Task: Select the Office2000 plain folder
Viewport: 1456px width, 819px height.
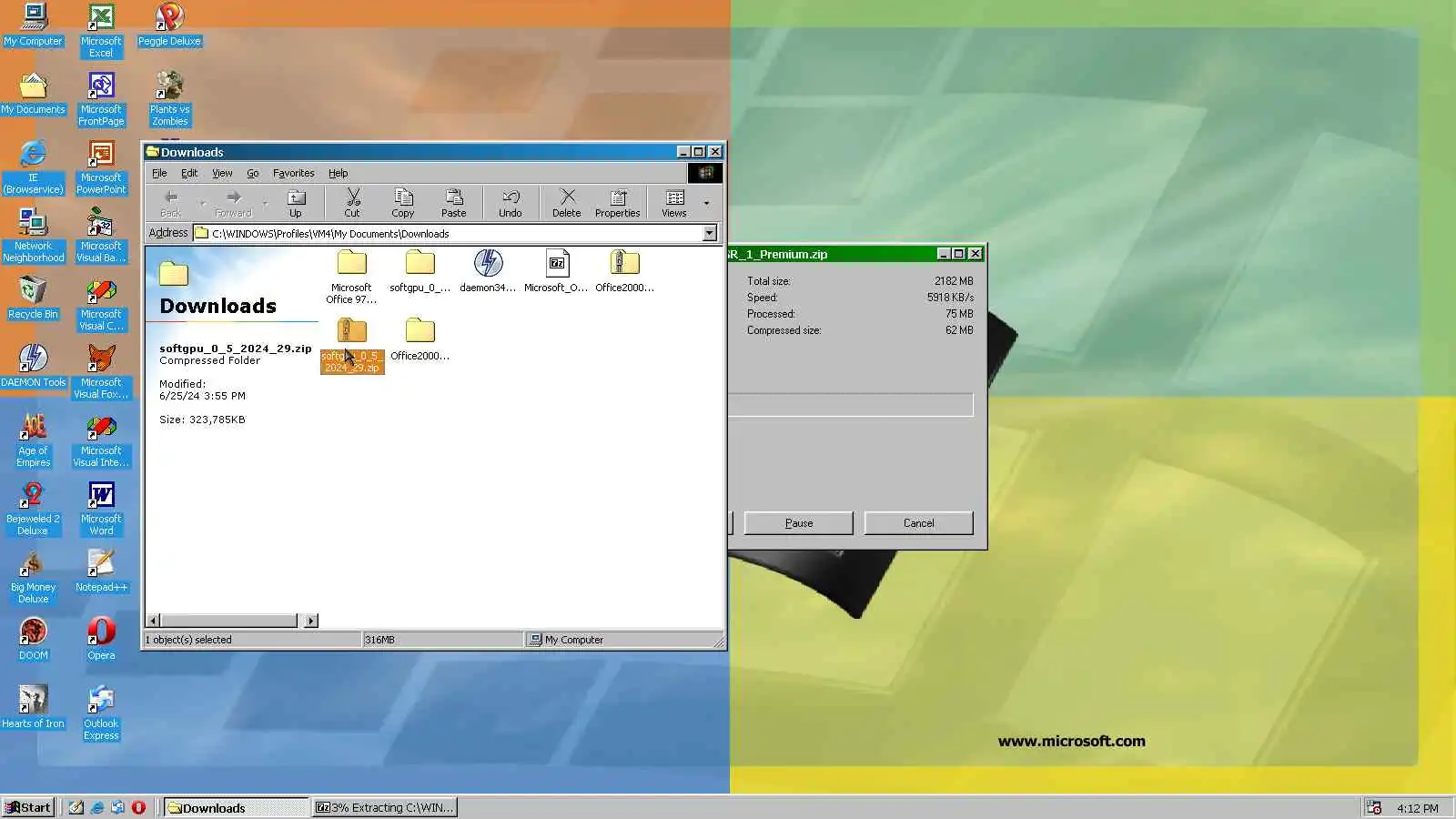Action: click(x=420, y=339)
